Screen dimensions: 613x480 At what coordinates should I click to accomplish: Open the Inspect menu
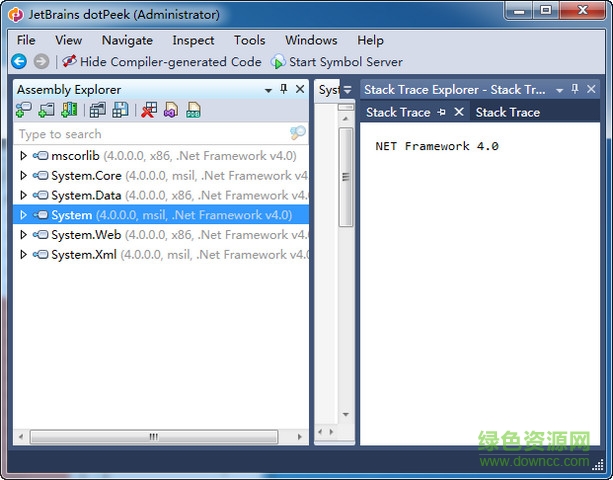[193, 40]
